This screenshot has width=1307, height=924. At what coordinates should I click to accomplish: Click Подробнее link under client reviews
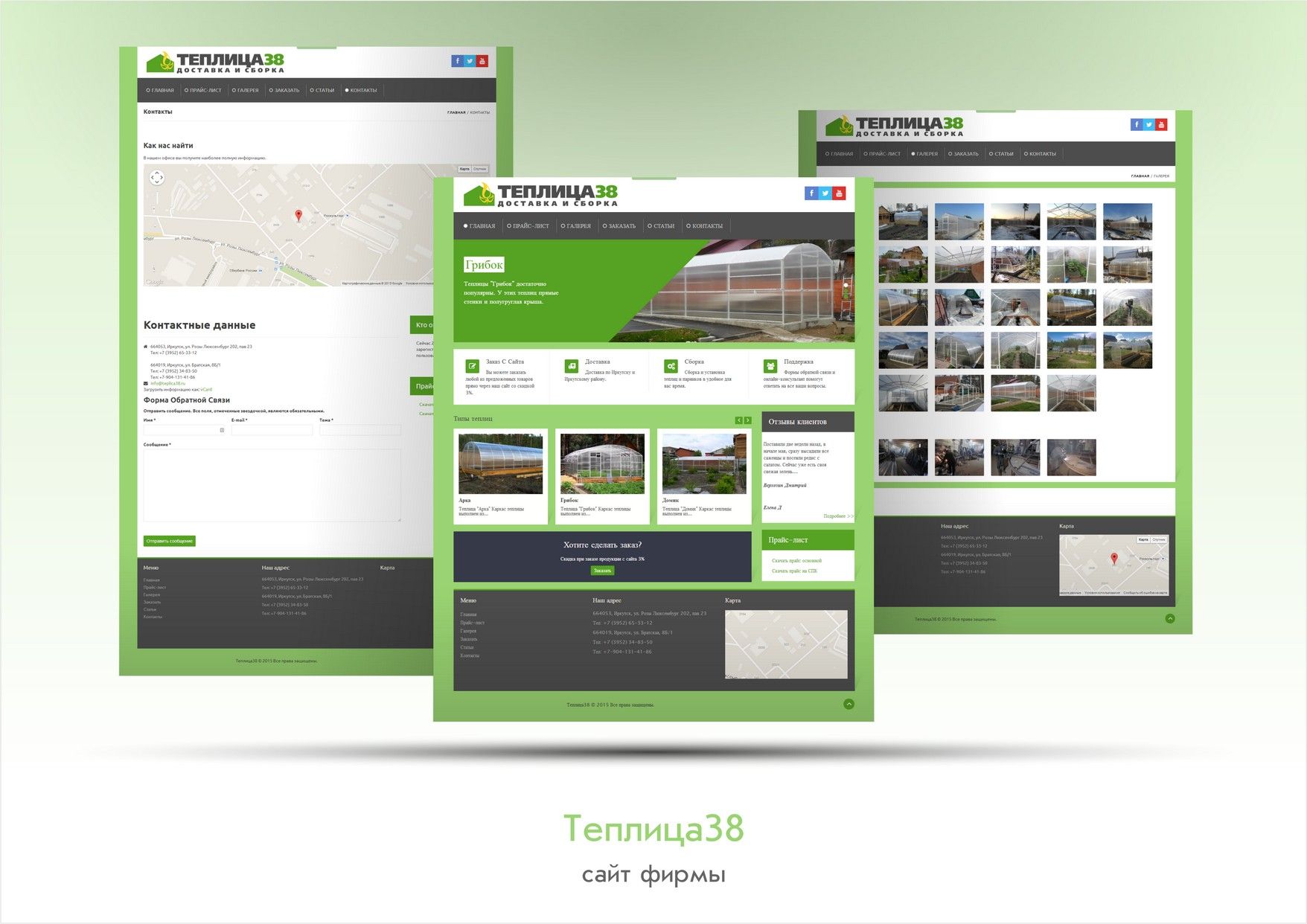click(x=837, y=516)
